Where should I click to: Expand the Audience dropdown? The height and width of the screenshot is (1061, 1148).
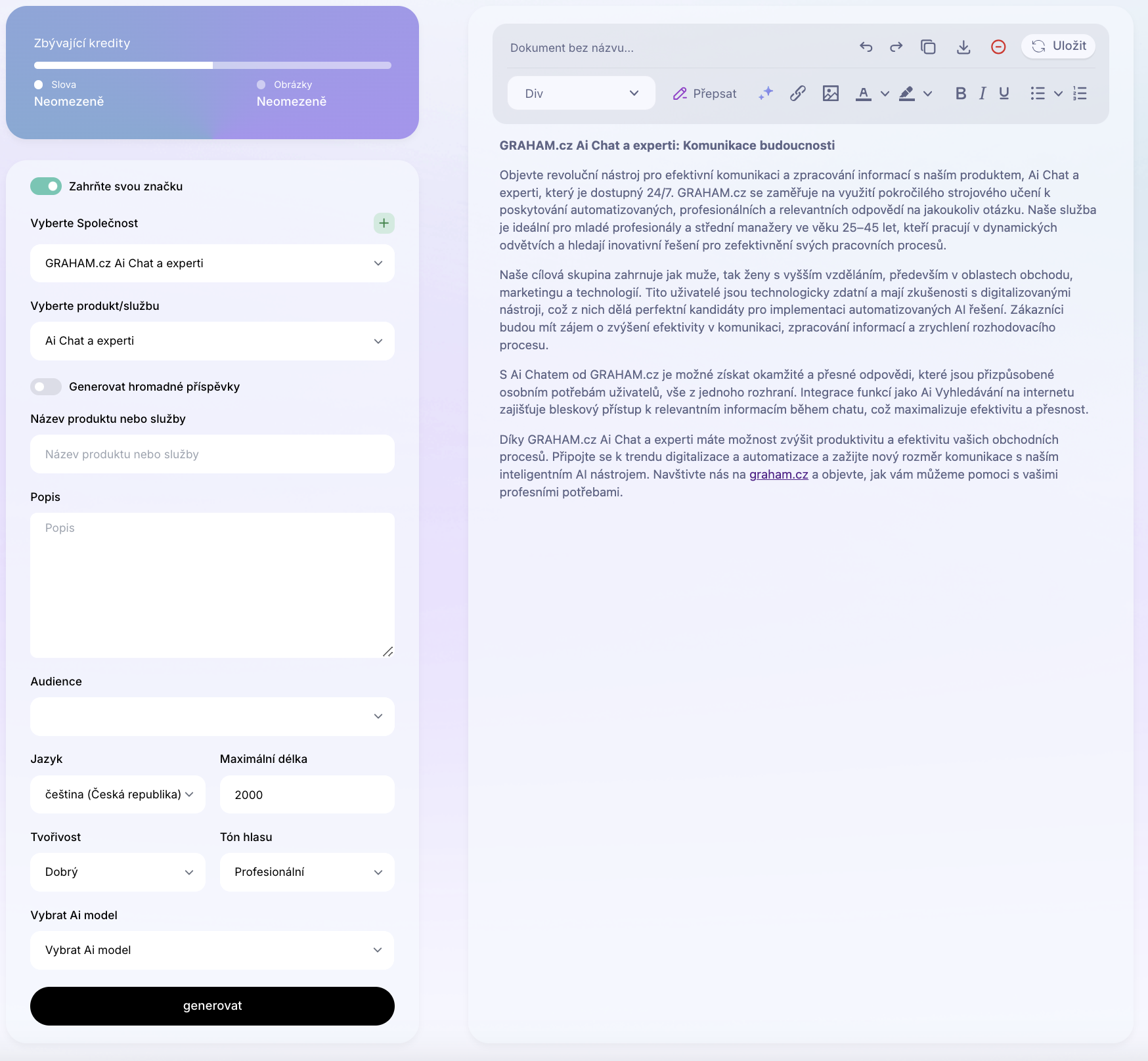coord(212,716)
